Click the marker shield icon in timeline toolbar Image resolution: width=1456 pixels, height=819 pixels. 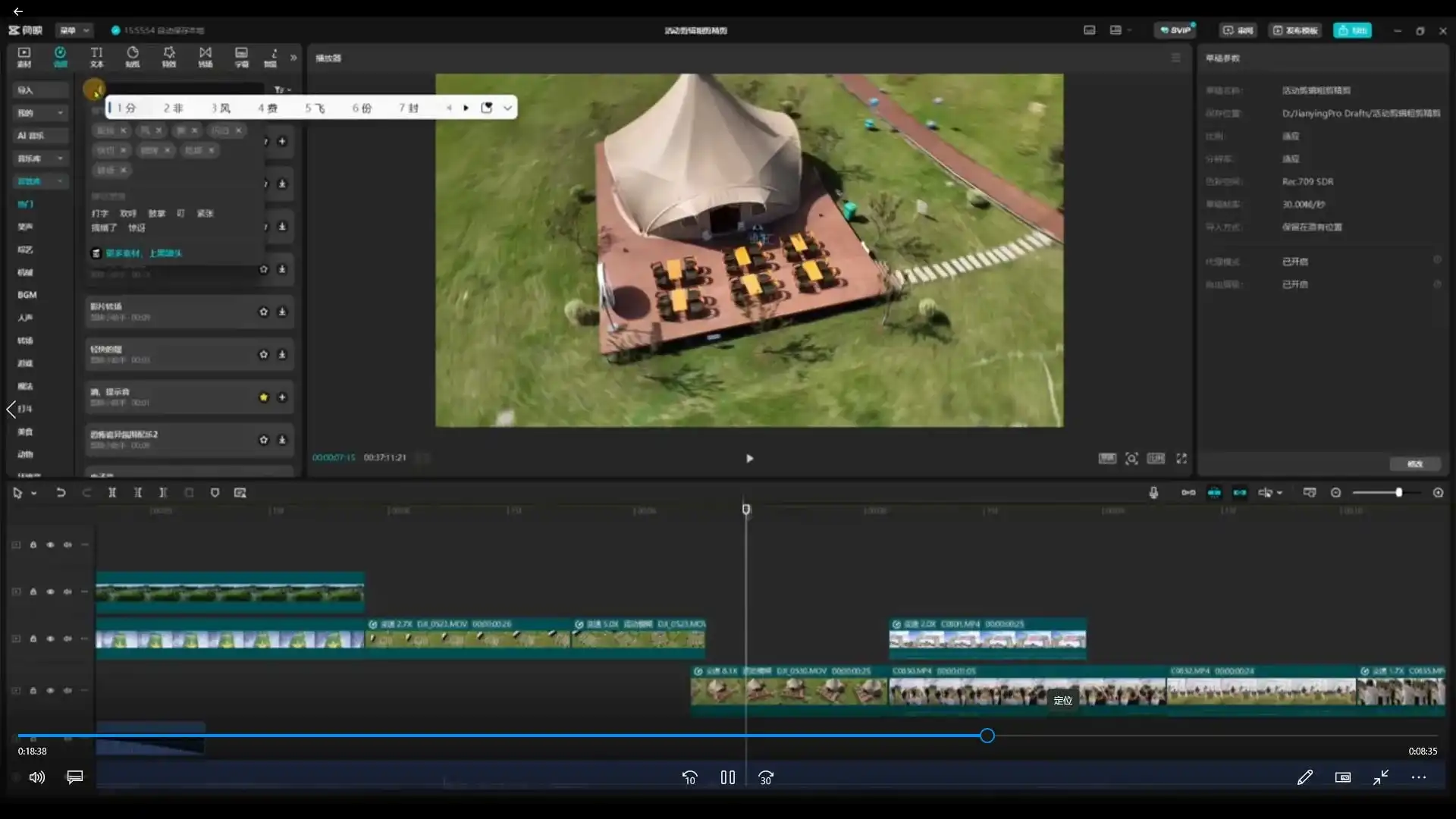coord(215,493)
